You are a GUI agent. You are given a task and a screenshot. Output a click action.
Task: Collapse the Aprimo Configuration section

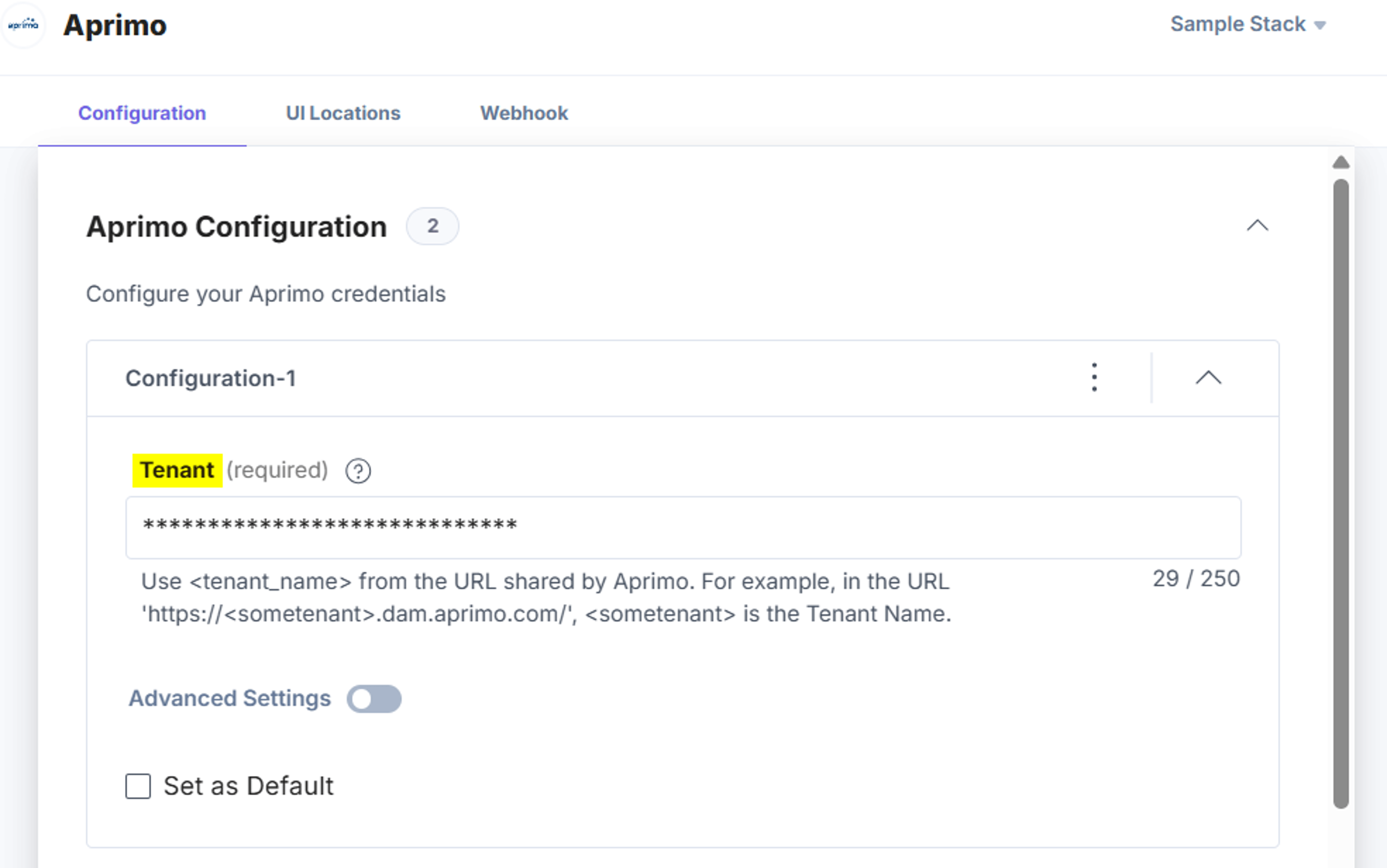pos(1257,226)
